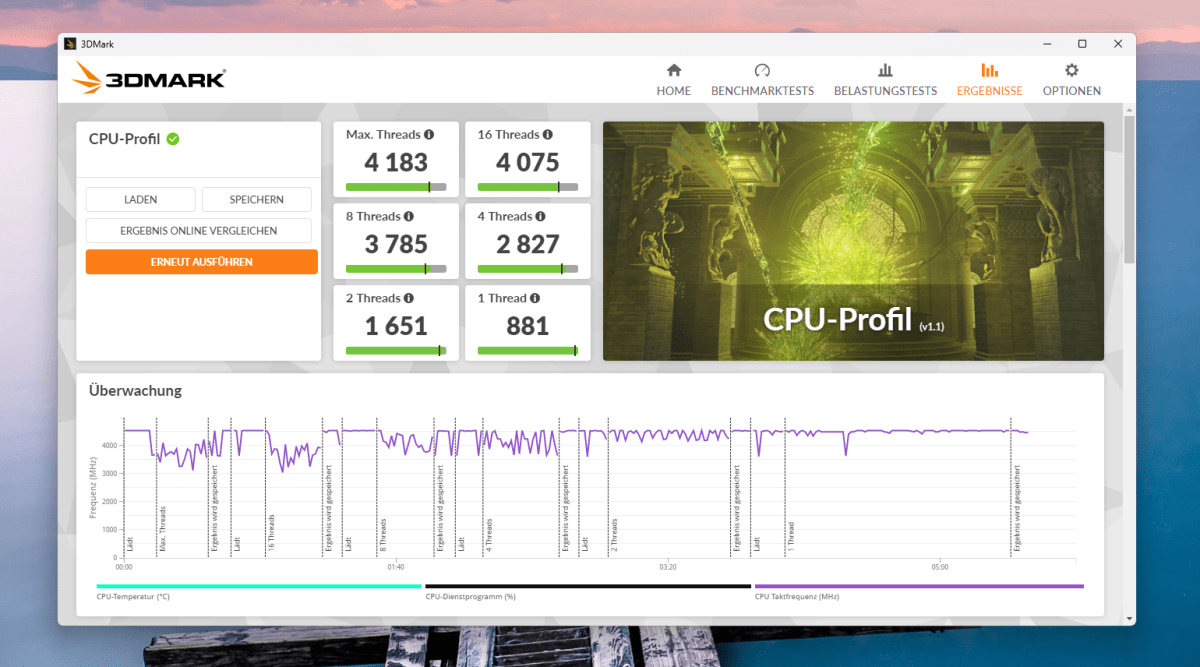Screen dimensions: 1200x667
Task: Click the score value 881
Action: coord(528,326)
